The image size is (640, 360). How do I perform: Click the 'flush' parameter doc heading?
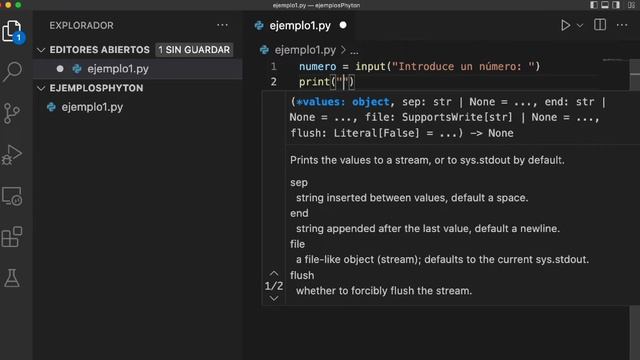302,275
